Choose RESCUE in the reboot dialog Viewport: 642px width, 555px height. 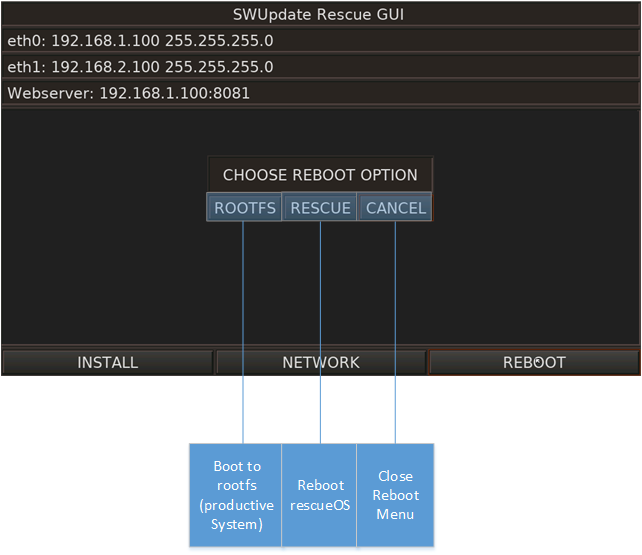click(320, 208)
